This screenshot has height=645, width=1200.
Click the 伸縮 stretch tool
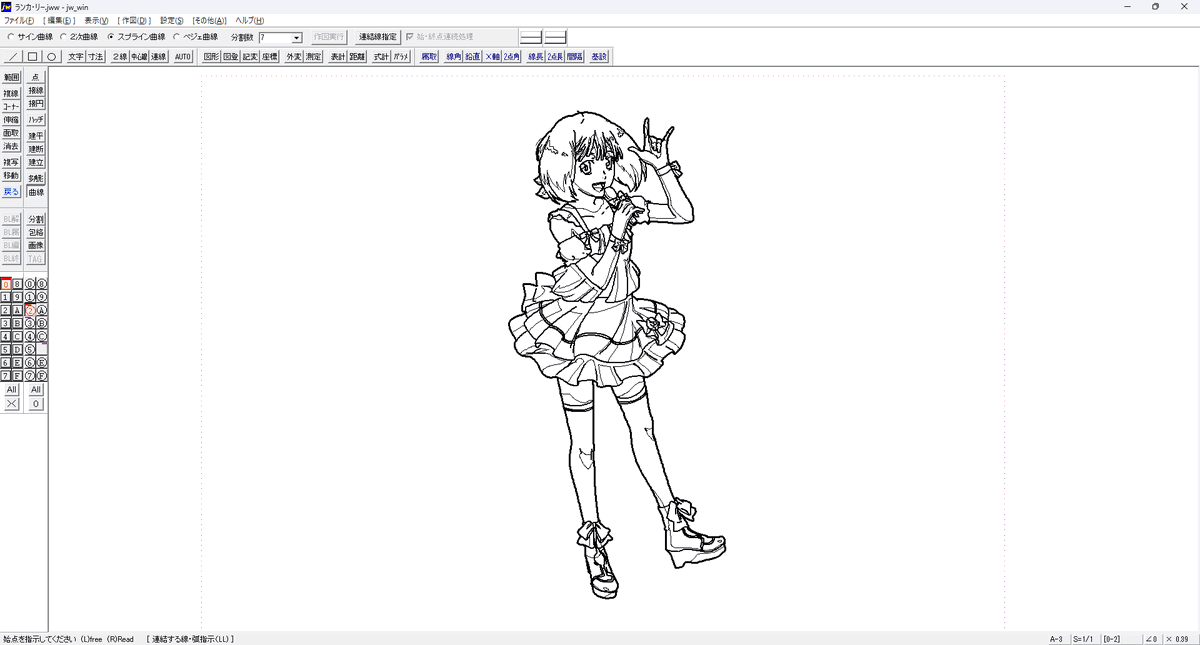(11, 120)
